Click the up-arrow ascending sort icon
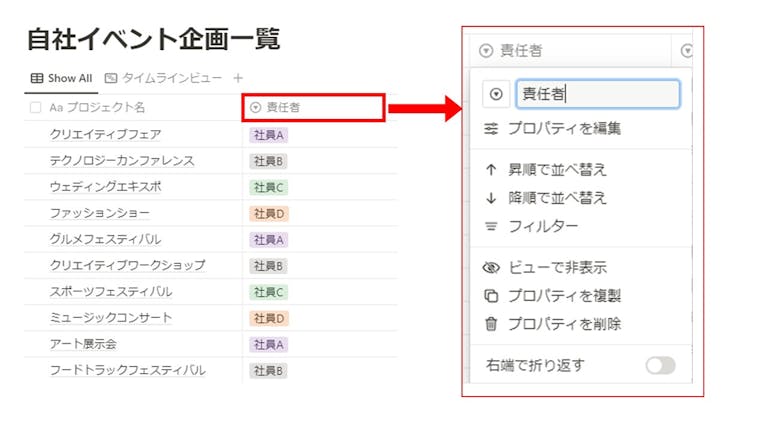Image resolution: width=768 pixels, height=432 pixels. click(491, 170)
